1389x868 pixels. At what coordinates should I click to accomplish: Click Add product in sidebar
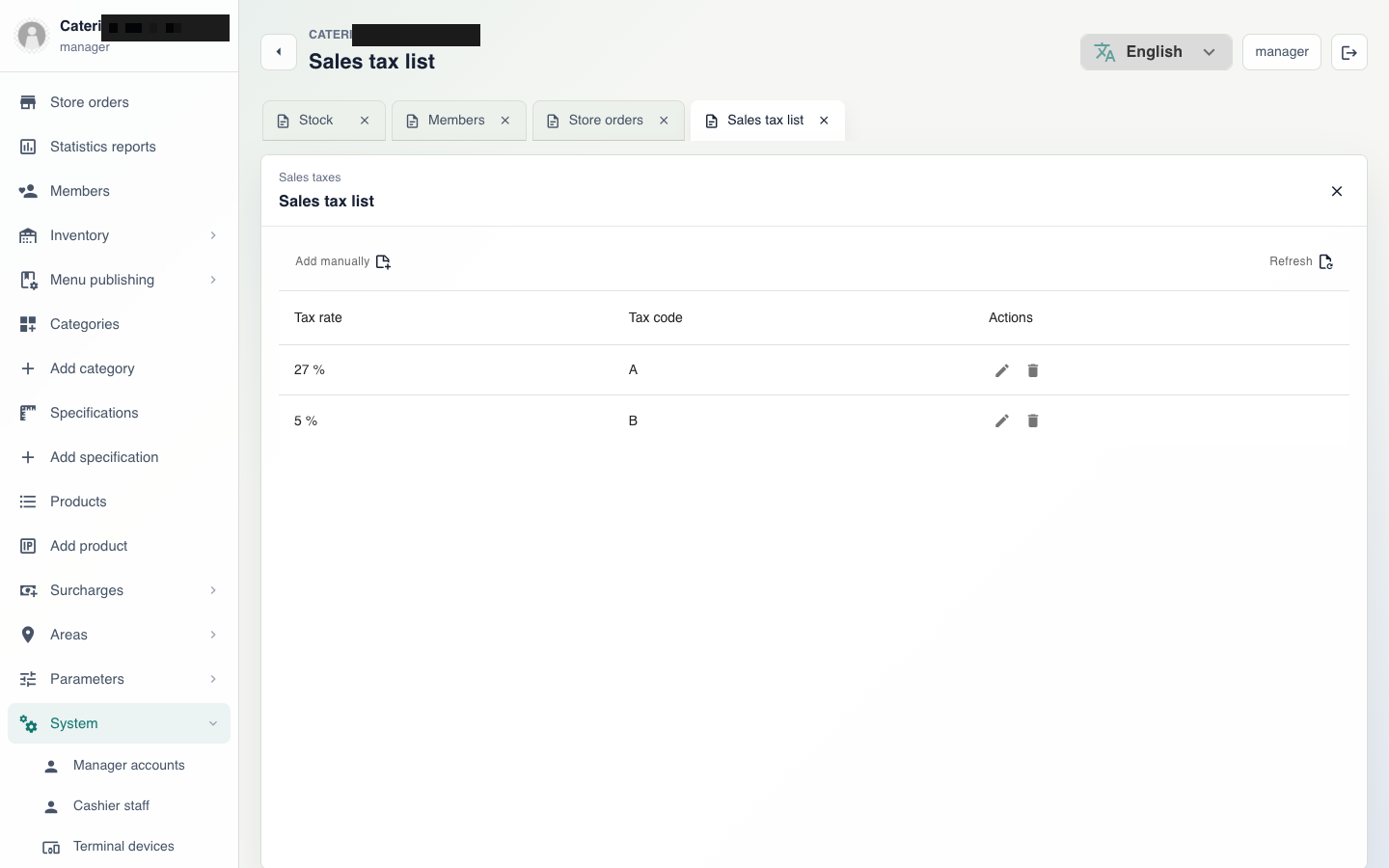coord(120,546)
